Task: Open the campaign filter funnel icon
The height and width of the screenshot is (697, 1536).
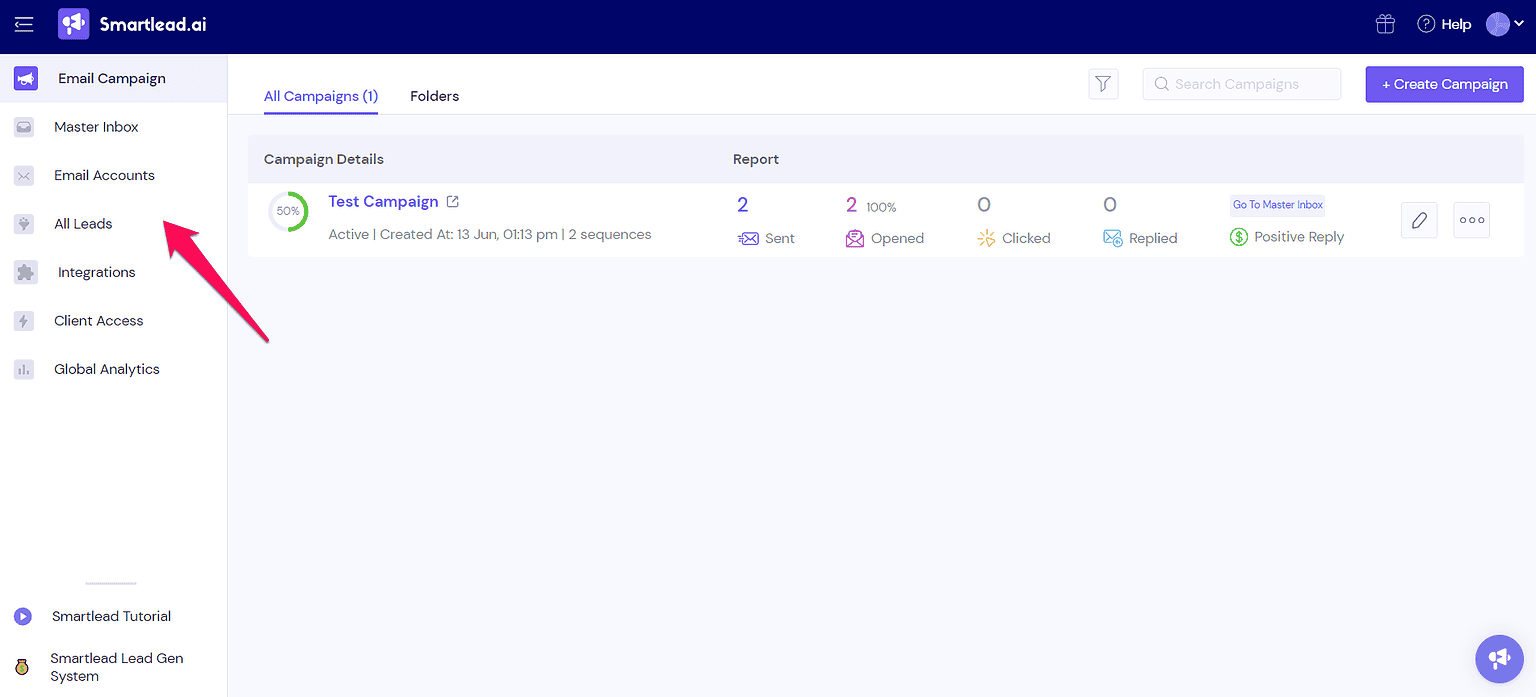Action: tap(1103, 84)
